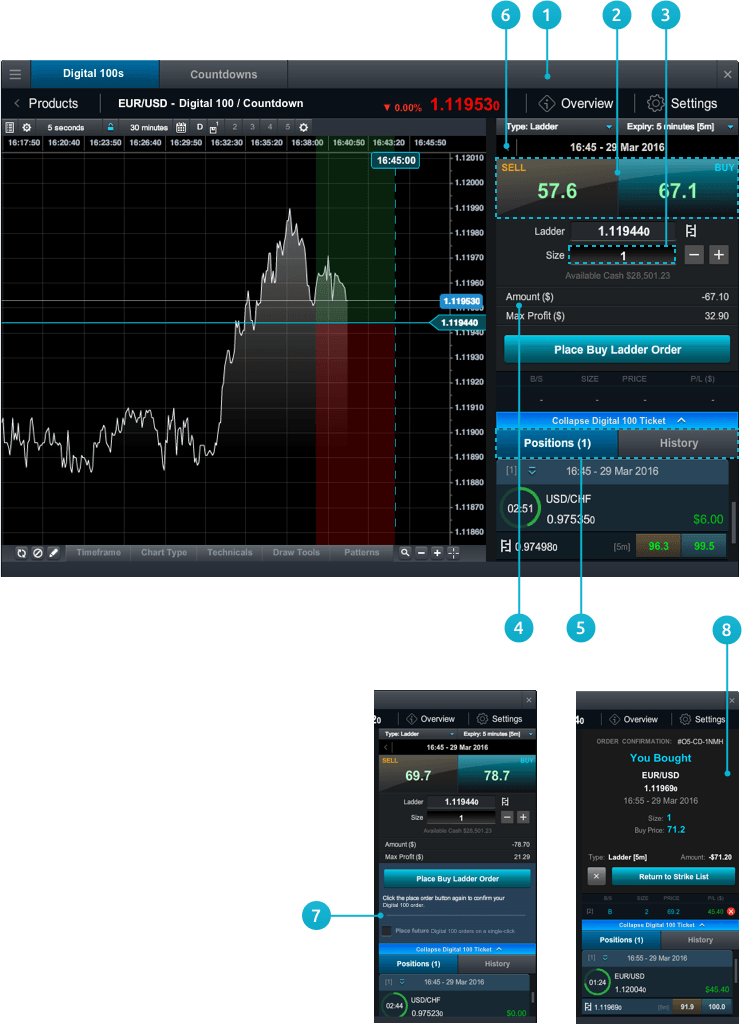The height and width of the screenshot is (1024, 742).
Task: Open the Chart Type menu
Action: point(164,552)
